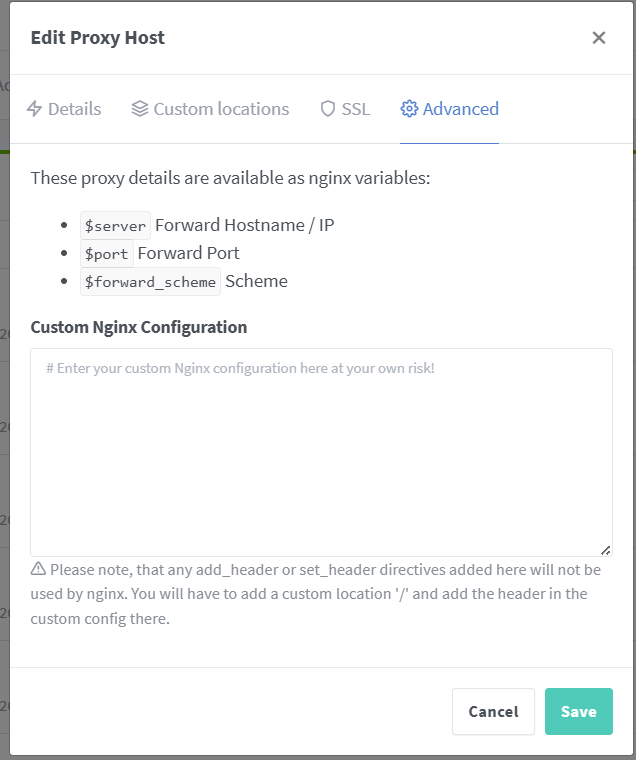The width and height of the screenshot is (636, 760).
Task: Focus the Custom Nginx Configuration textarea
Action: 321,452
